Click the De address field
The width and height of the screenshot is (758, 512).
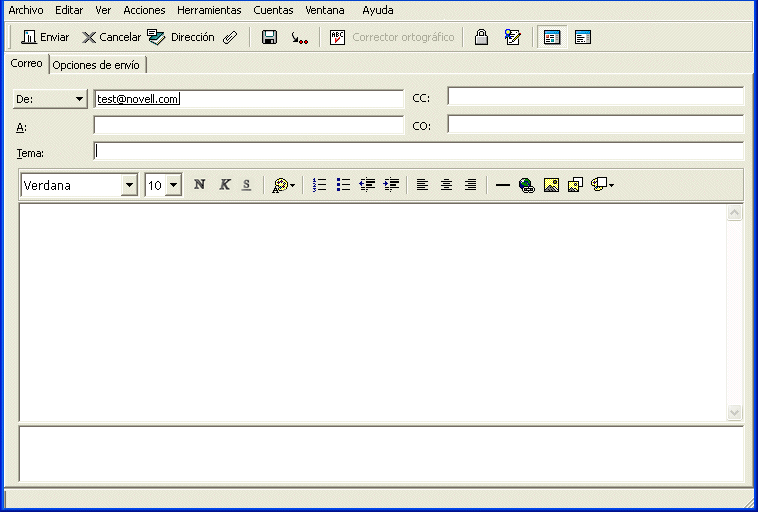(248, 99)
